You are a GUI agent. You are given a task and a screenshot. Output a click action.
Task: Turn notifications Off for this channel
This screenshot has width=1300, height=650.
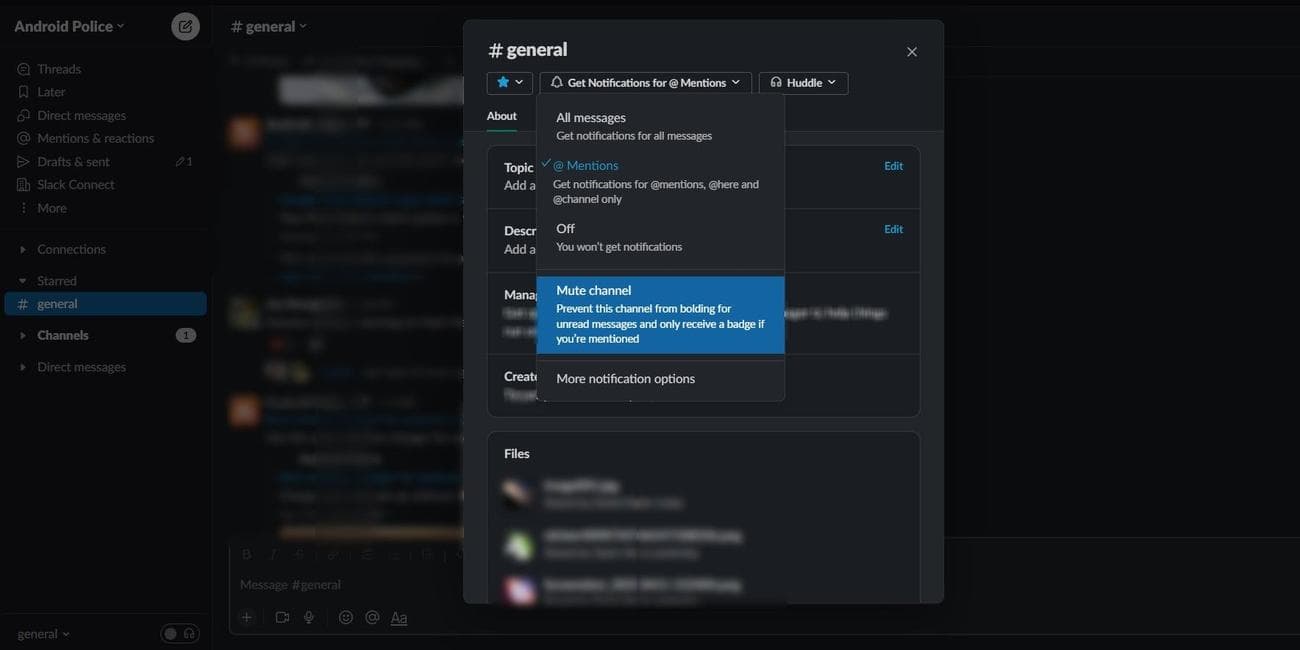tap(565, 228)
